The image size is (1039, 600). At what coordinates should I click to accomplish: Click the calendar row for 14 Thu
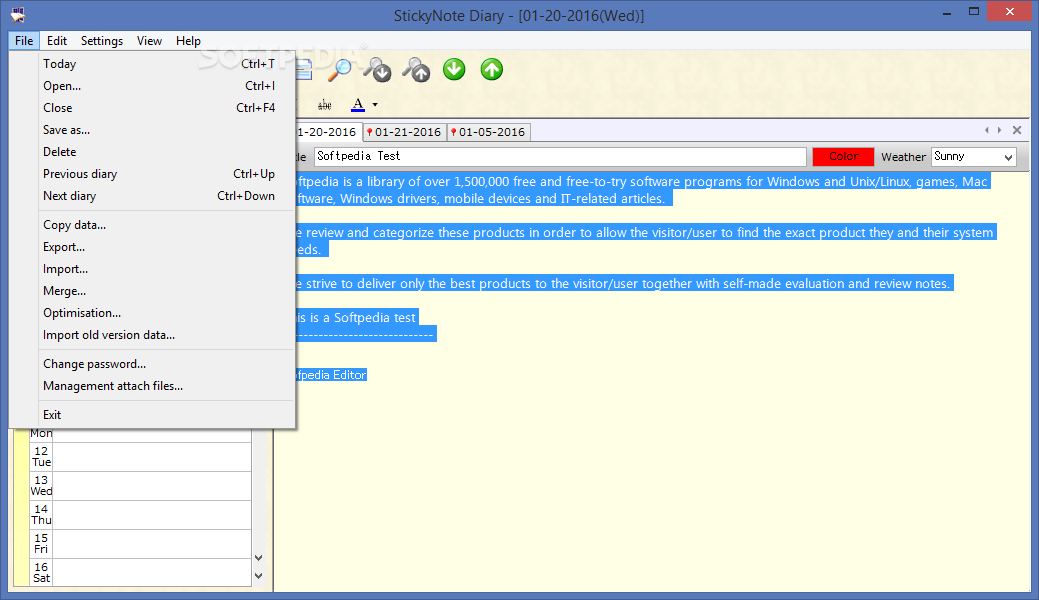click(140, 515)
